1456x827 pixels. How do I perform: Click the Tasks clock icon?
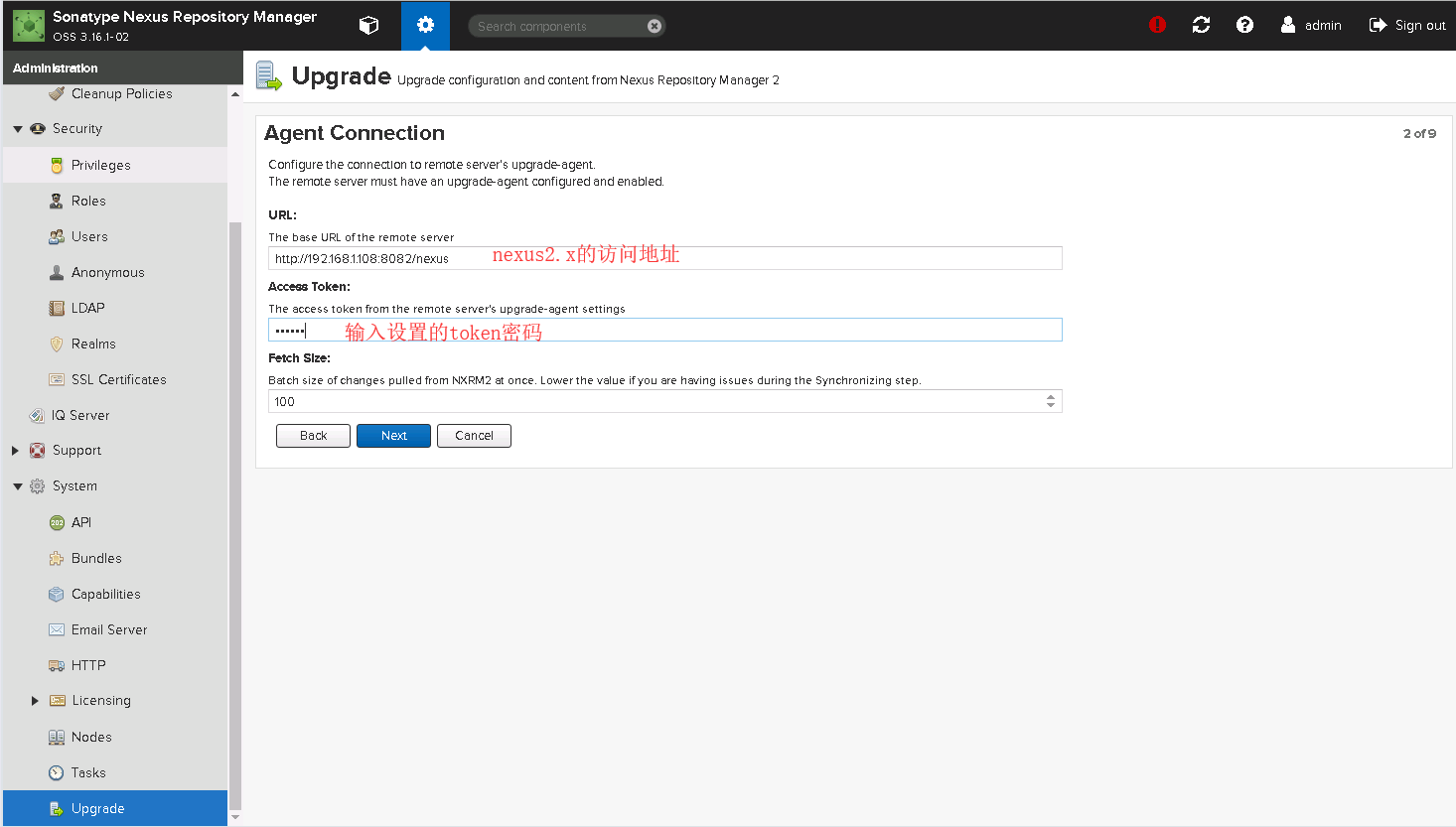point(57,772)
